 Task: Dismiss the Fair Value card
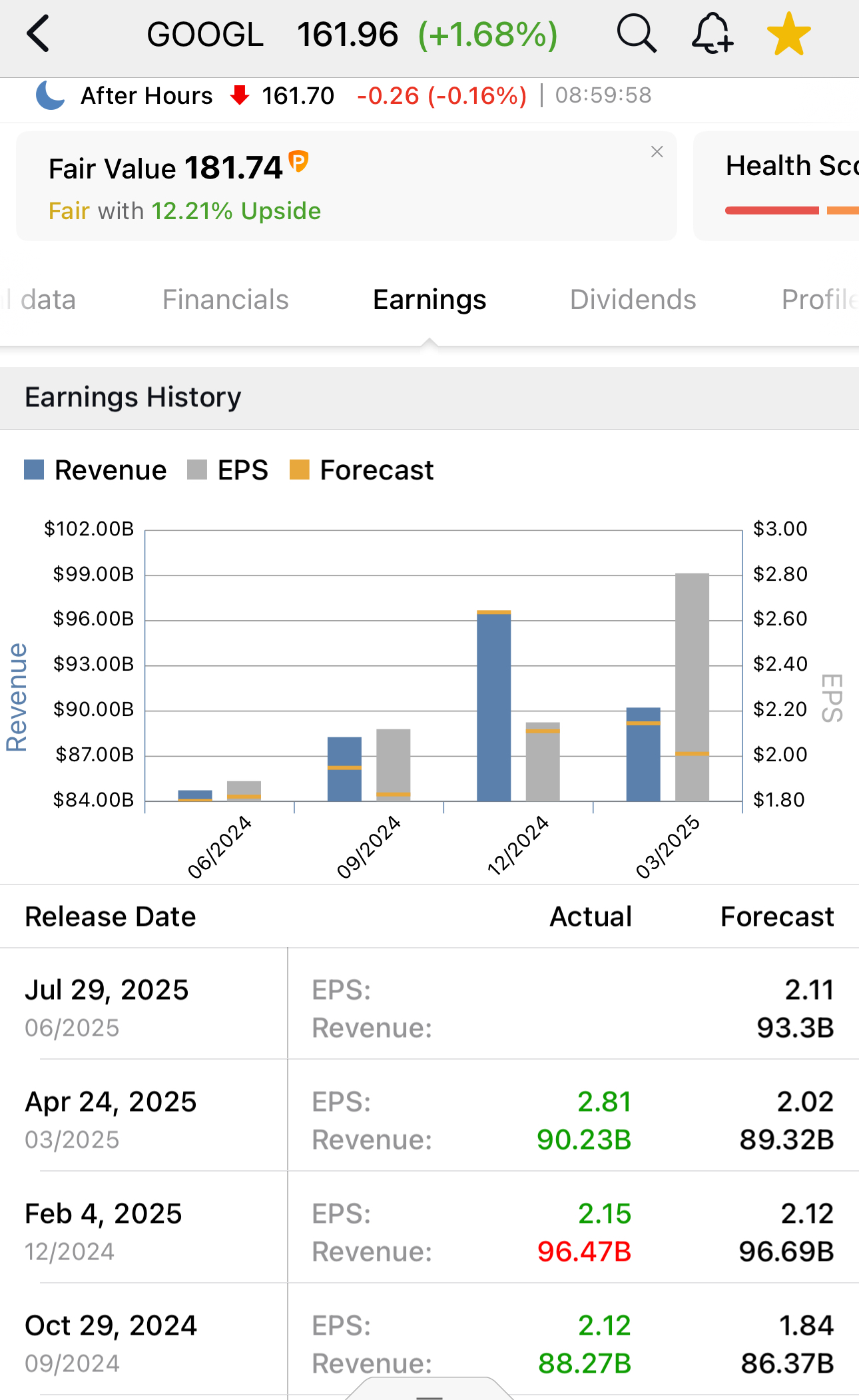657,152
